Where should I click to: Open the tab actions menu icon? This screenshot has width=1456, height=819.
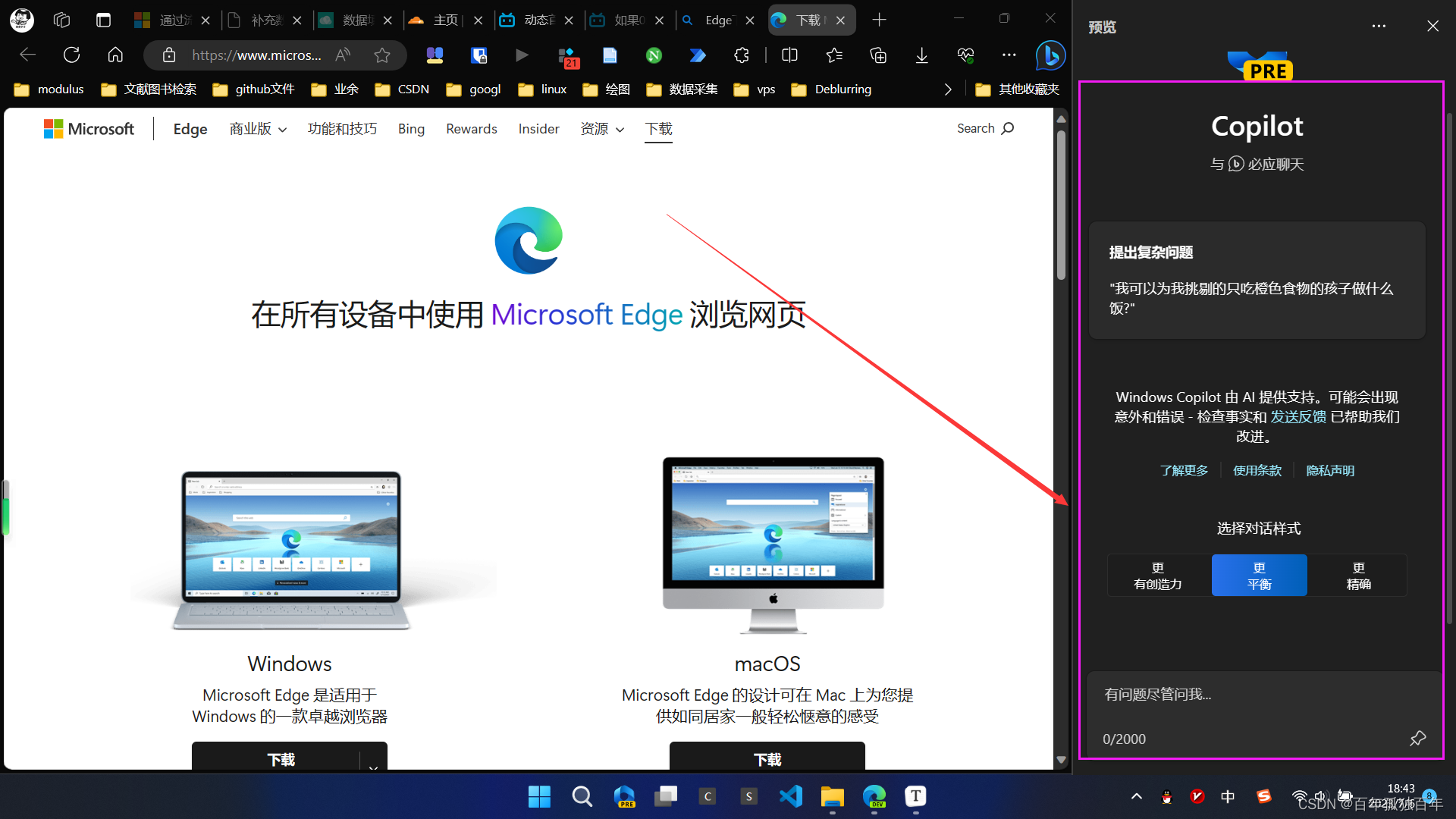pos(103,20)
